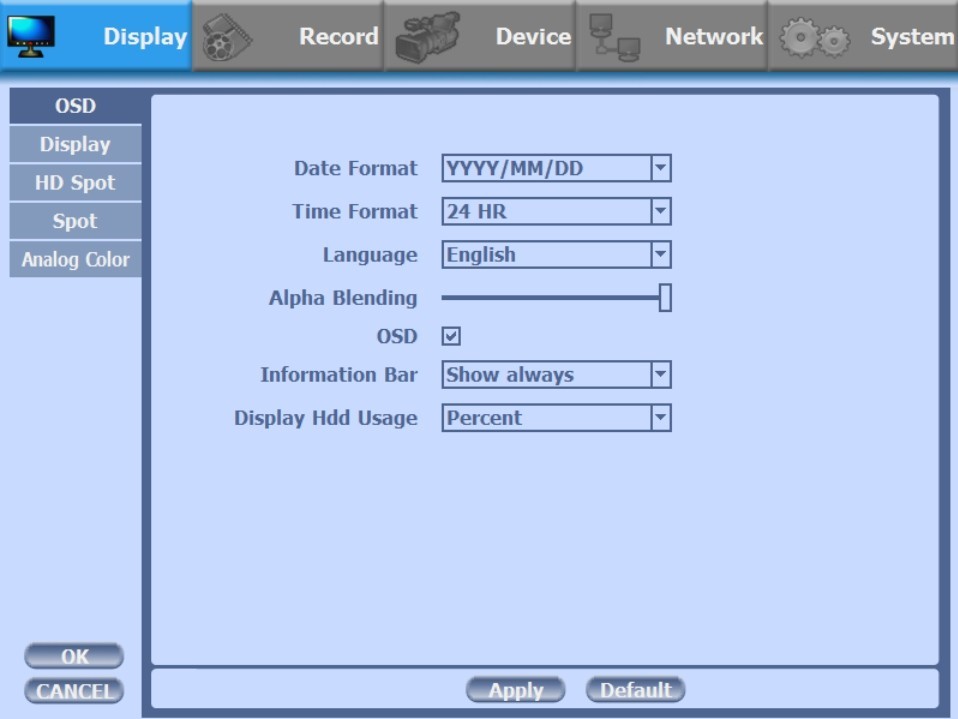Click the Alpha Blending slider track
This screenshot has height=719, width=958.
550,297
